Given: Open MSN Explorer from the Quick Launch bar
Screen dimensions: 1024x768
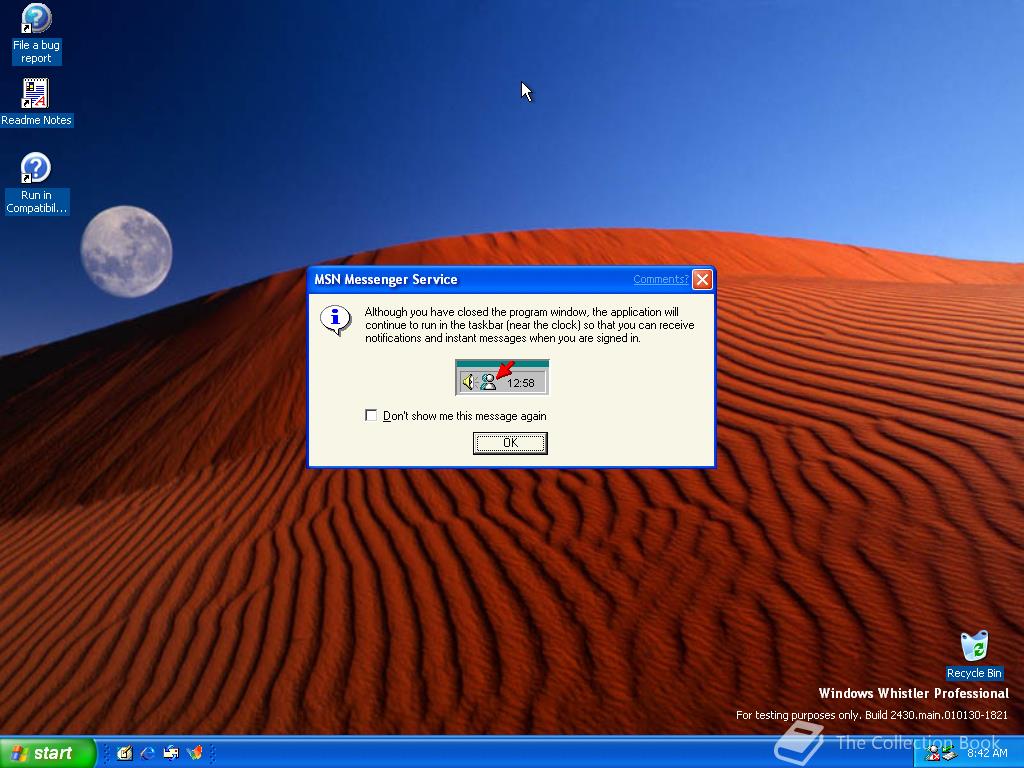Looking at the screenshot, I should [196, 754].
